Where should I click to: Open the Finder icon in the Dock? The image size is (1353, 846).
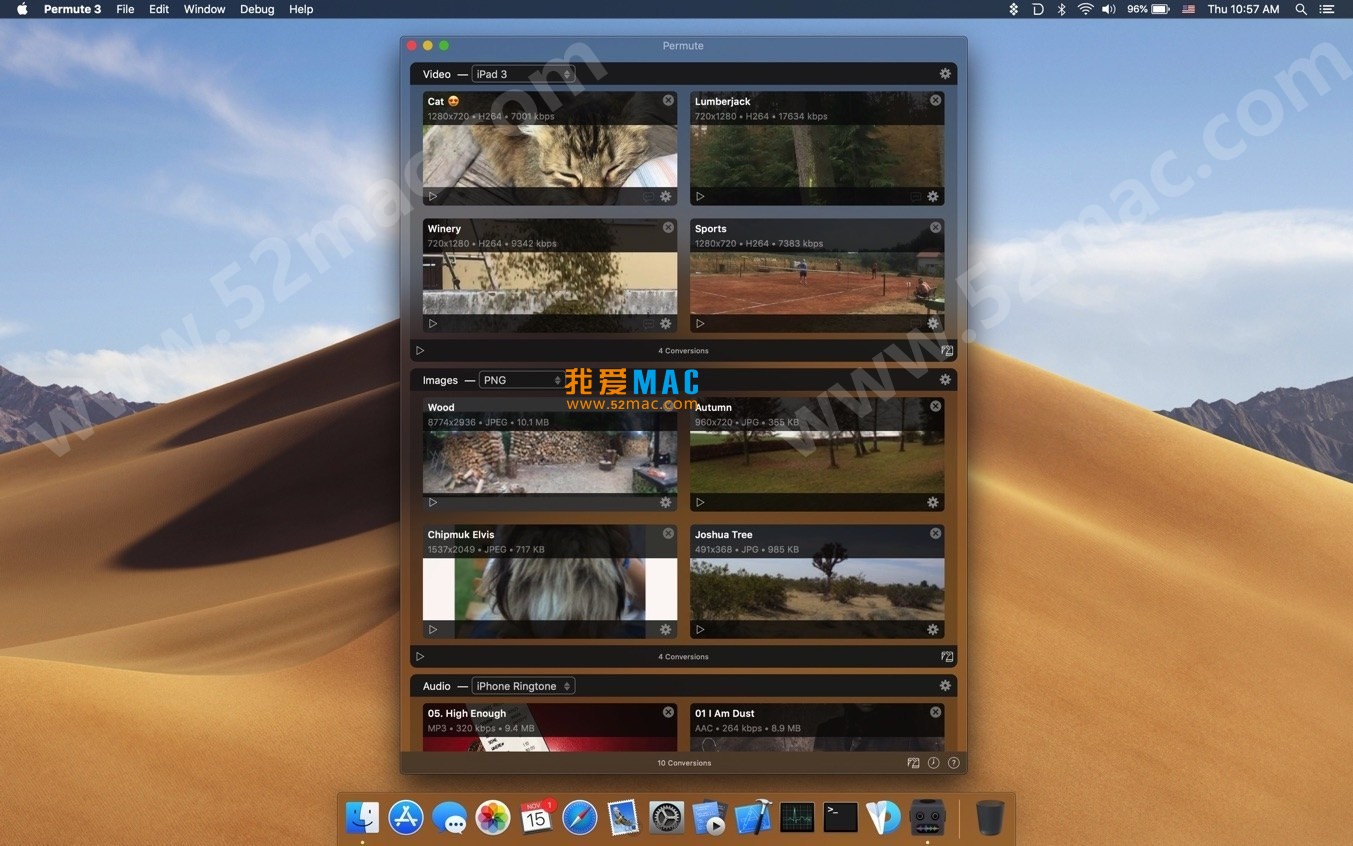pyautogui.click(x=362, y=817)
